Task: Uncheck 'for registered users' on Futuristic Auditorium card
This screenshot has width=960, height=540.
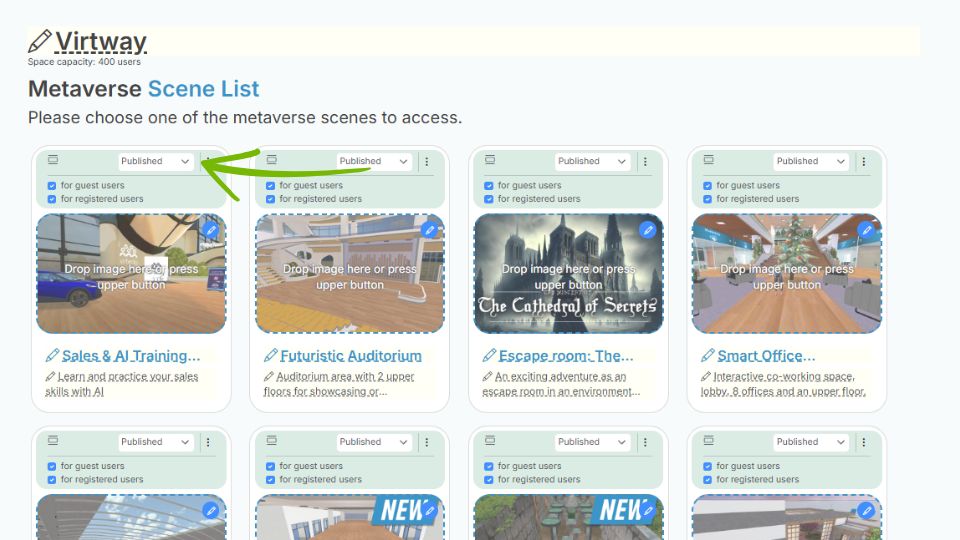Action: pyautogui.click(x=270, y=199)
